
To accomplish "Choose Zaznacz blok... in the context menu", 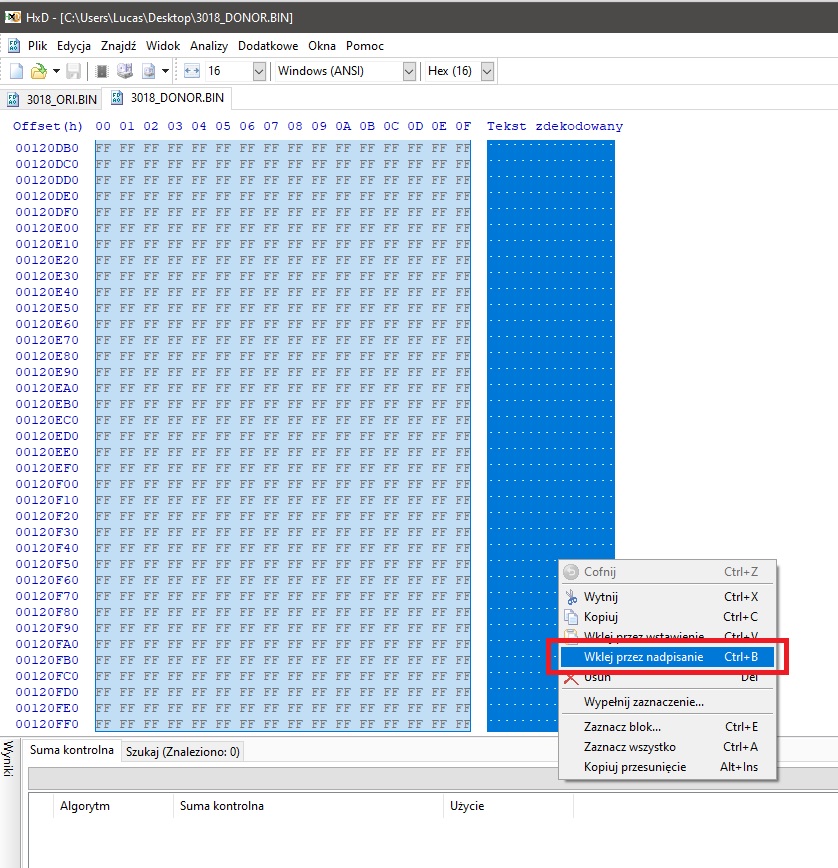I will (x=667, y=727).
